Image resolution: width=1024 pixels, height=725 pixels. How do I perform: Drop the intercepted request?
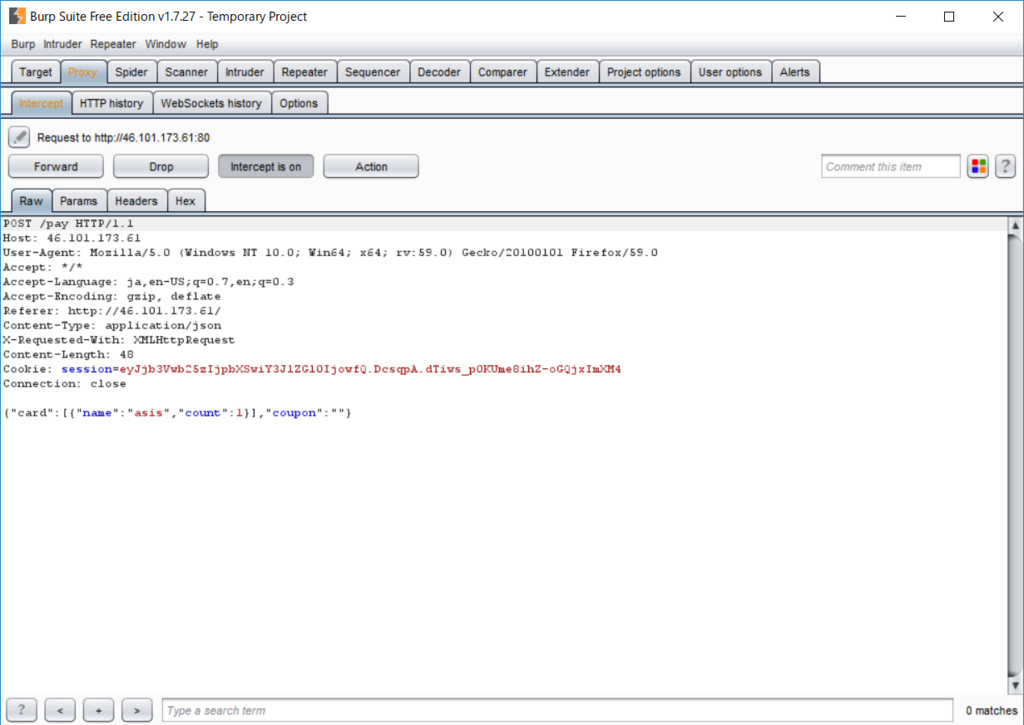(161, 167)
